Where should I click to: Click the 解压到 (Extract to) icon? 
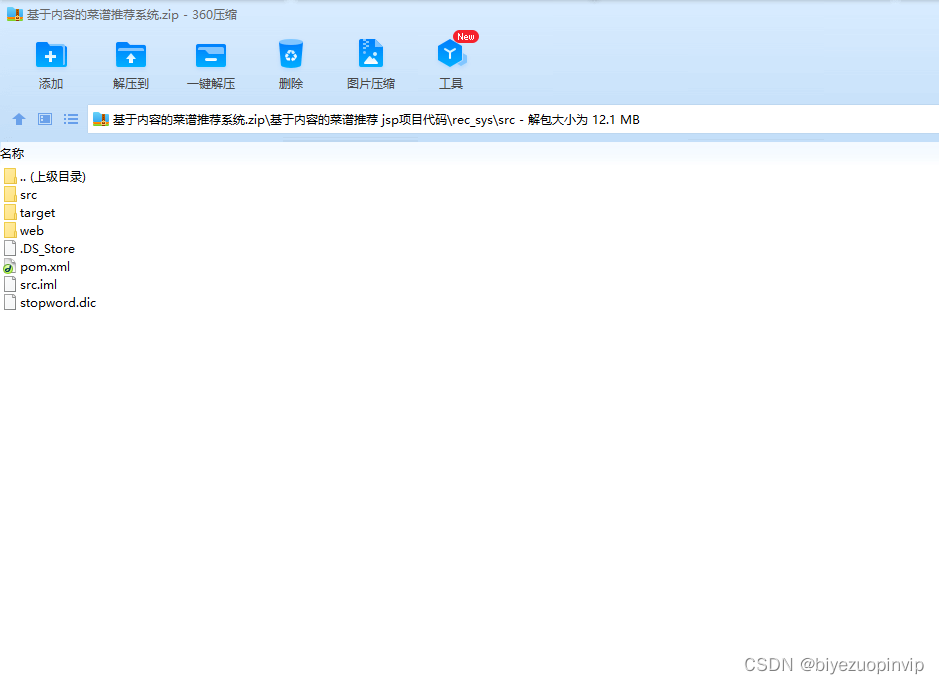131,55
